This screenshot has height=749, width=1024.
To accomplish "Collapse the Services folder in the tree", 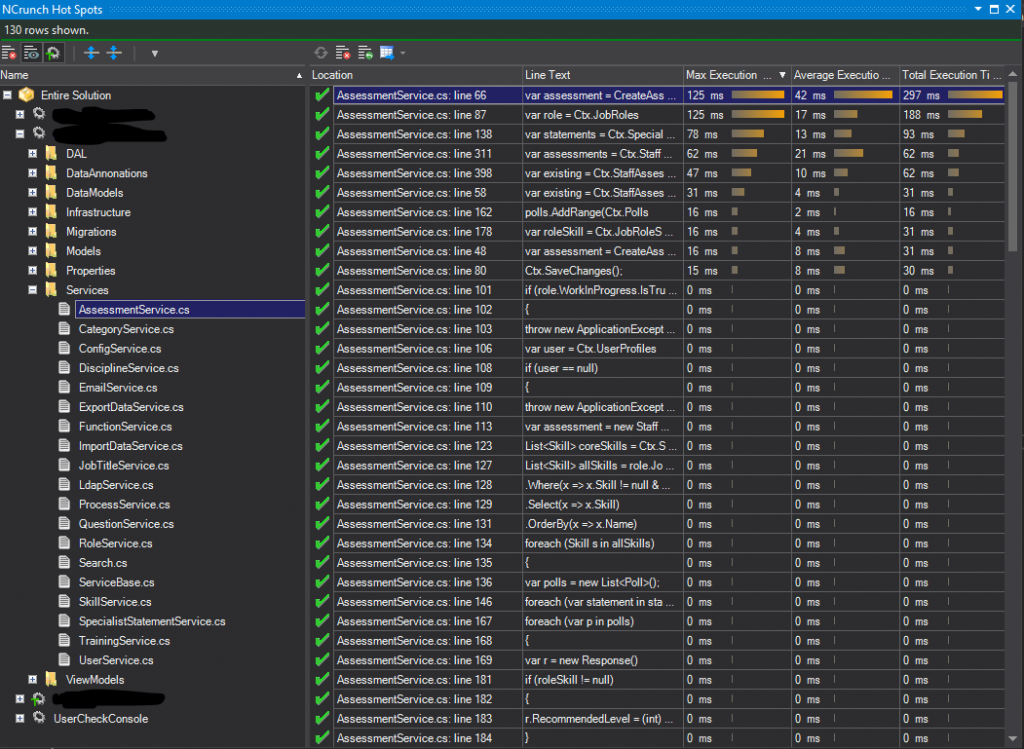I will (33, 290).
